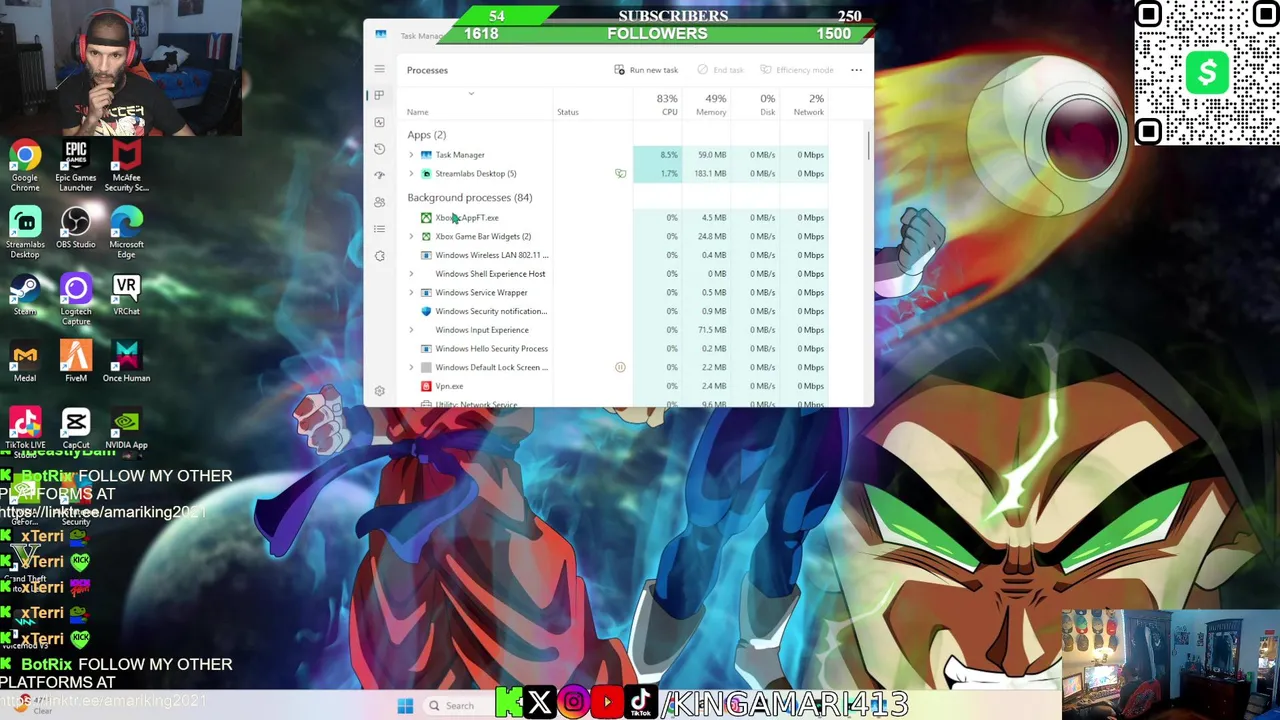Expand Windows Service Wrapper row
The image size is (1280, 720).
[x=411, y=293]
